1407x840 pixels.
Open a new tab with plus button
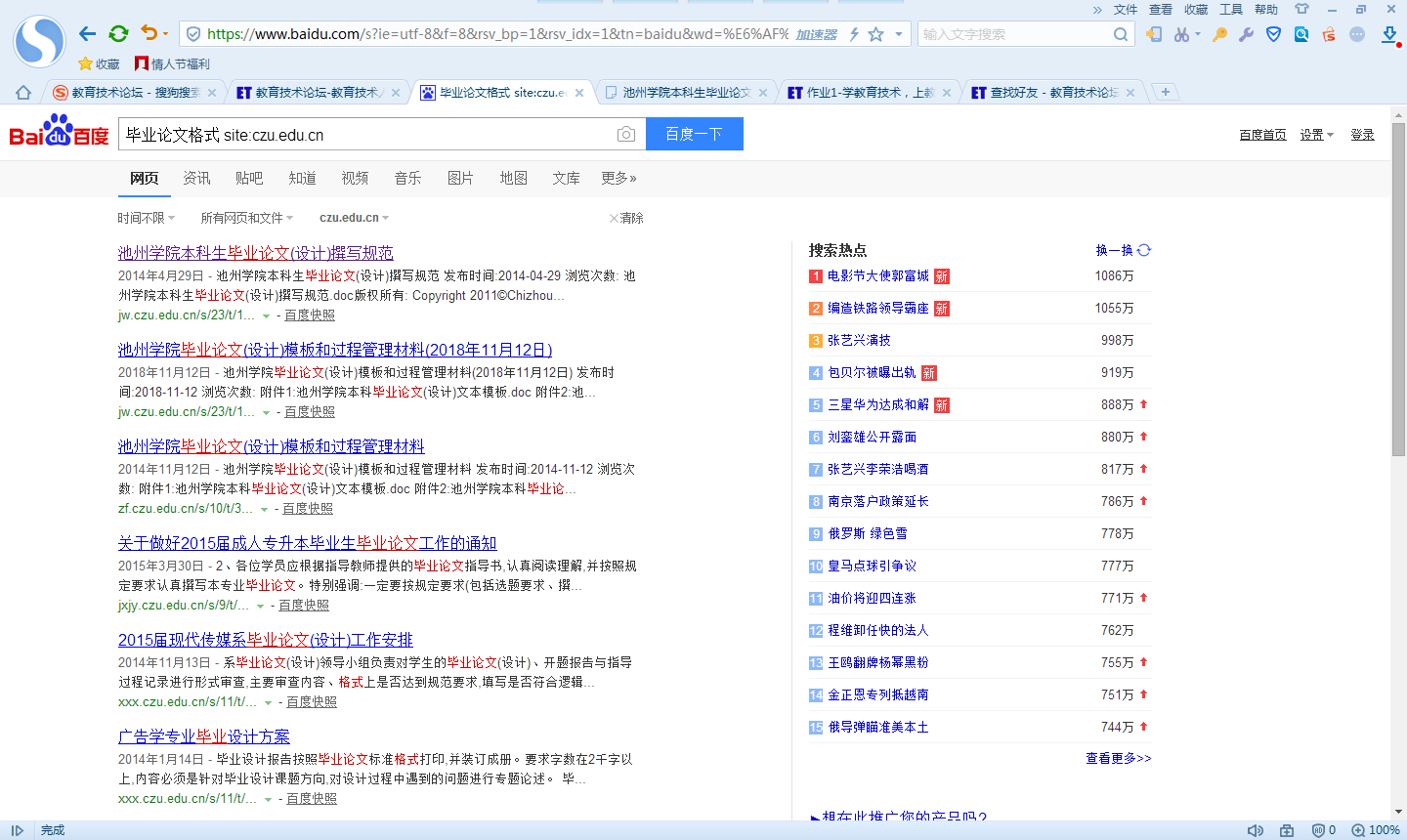click(1165, 92)
